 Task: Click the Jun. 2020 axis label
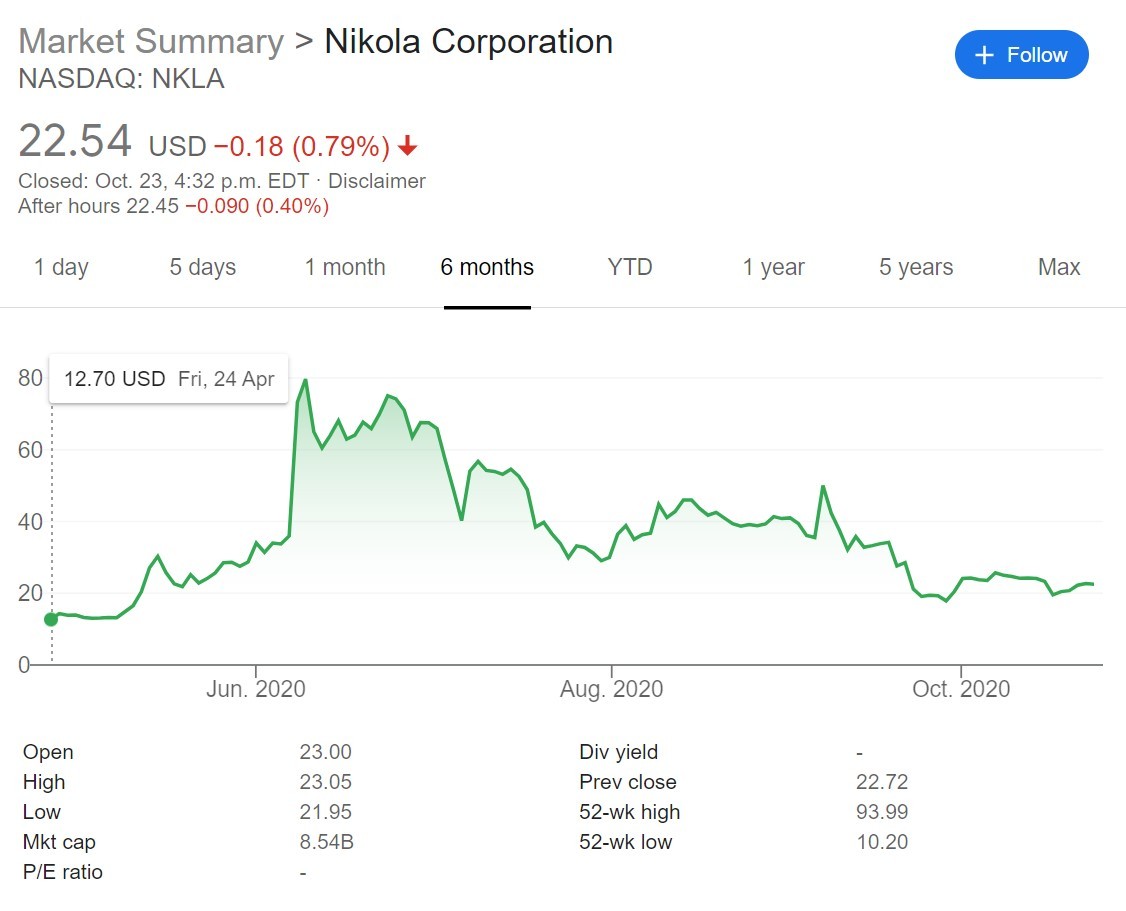(x=257, y=689)
